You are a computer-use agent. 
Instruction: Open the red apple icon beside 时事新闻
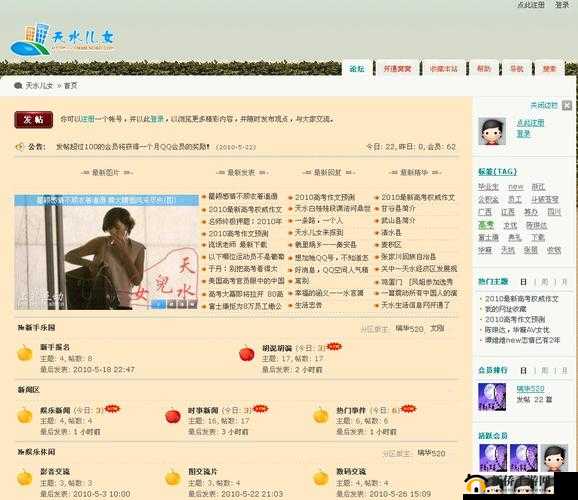[x=173, y=415]
